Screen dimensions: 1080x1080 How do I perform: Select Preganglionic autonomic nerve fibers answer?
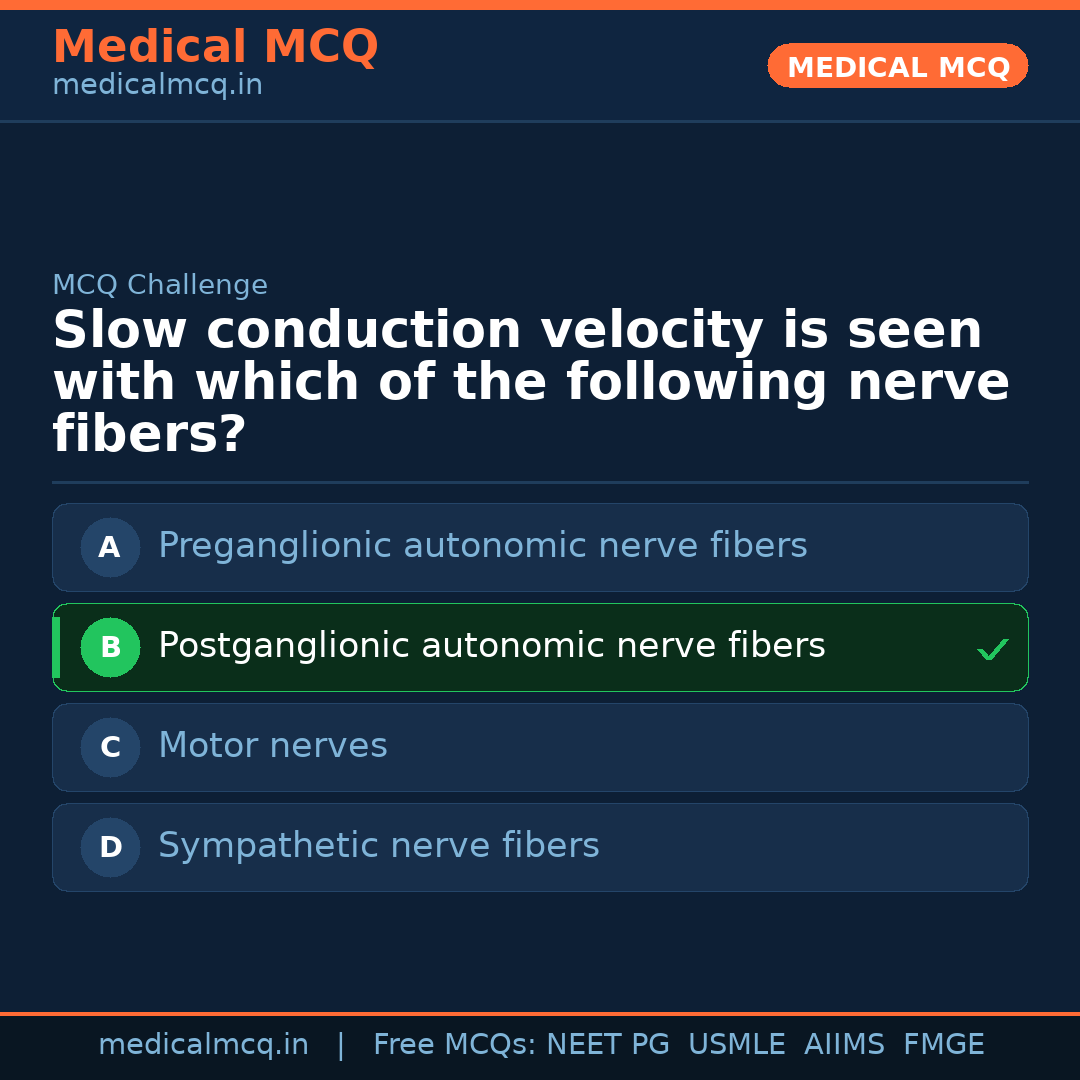[482, 546]
